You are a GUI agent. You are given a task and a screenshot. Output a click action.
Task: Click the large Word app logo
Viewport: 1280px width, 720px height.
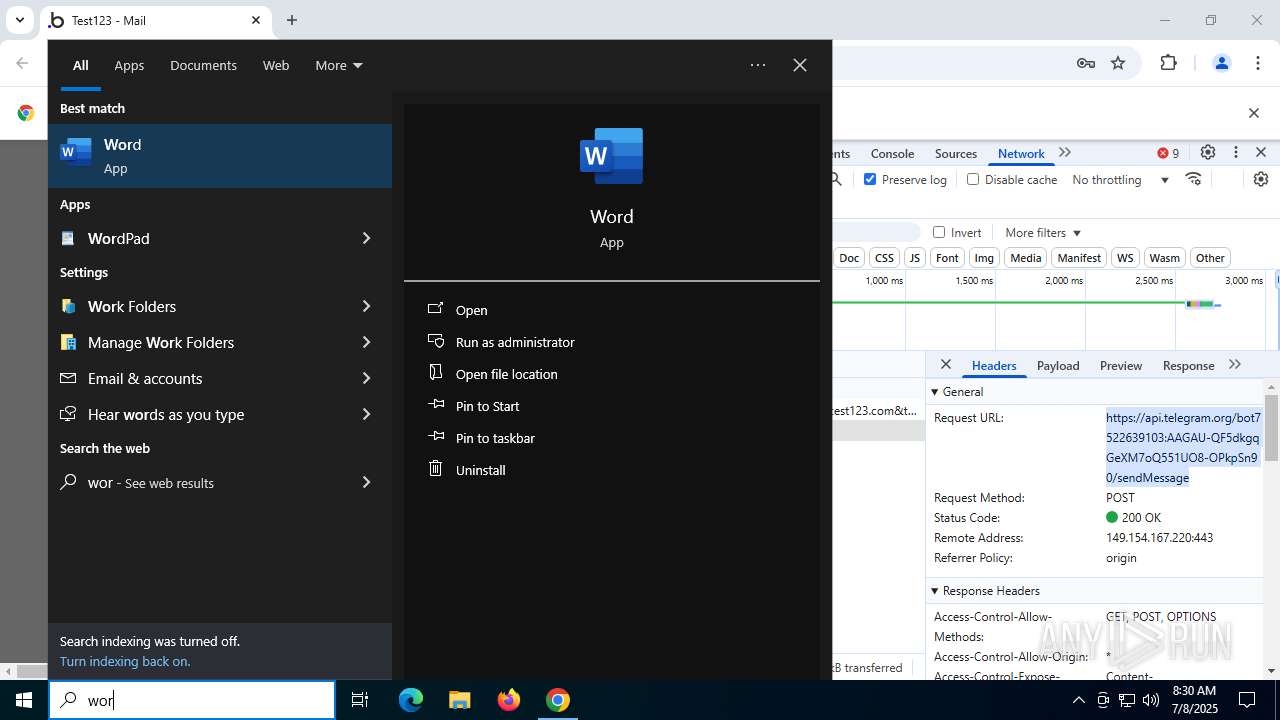click(611, 156)
